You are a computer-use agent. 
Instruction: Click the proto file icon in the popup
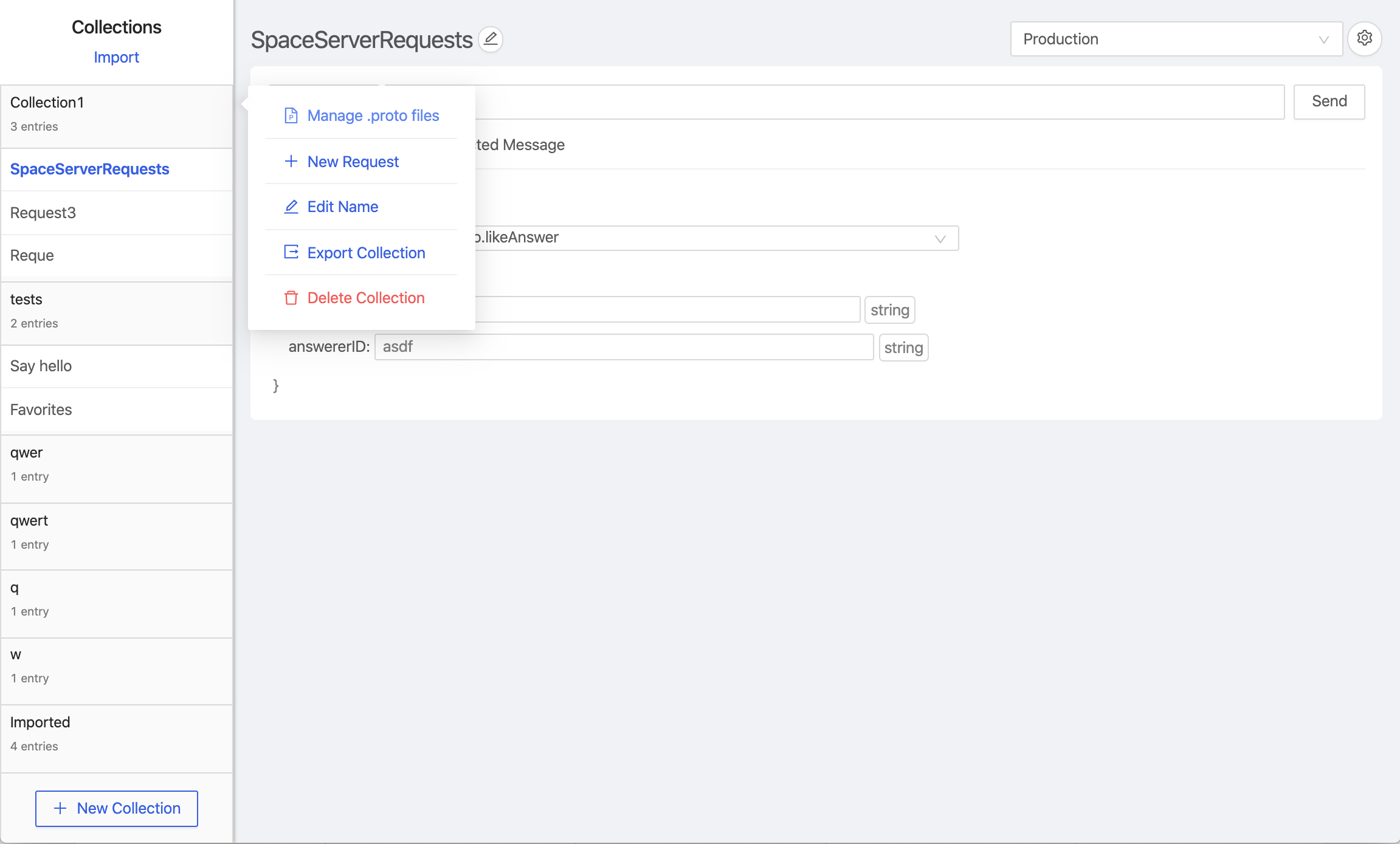pyautogui.click(x=291, y=115)
